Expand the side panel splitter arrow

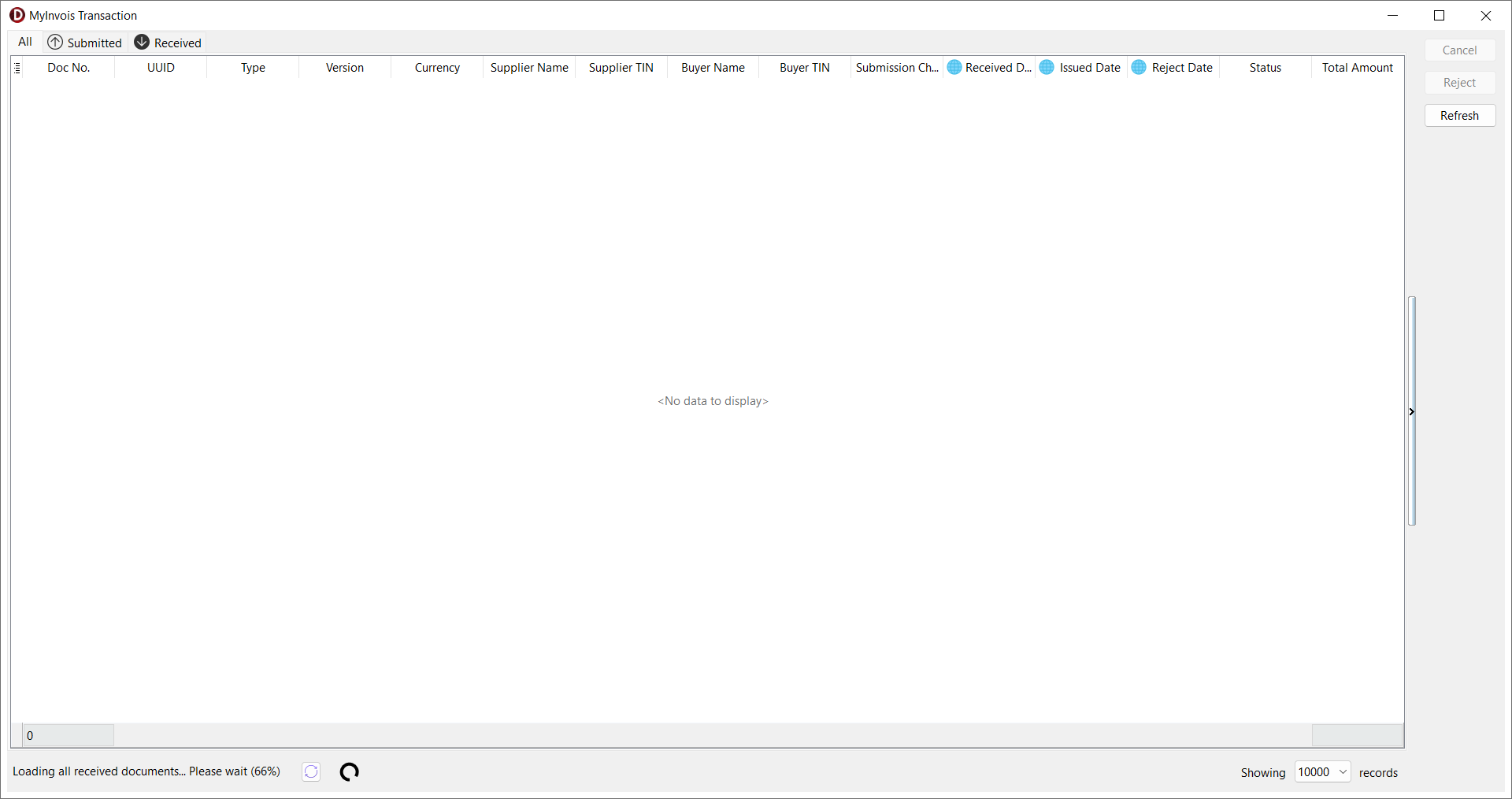(x=1411, y=411)
